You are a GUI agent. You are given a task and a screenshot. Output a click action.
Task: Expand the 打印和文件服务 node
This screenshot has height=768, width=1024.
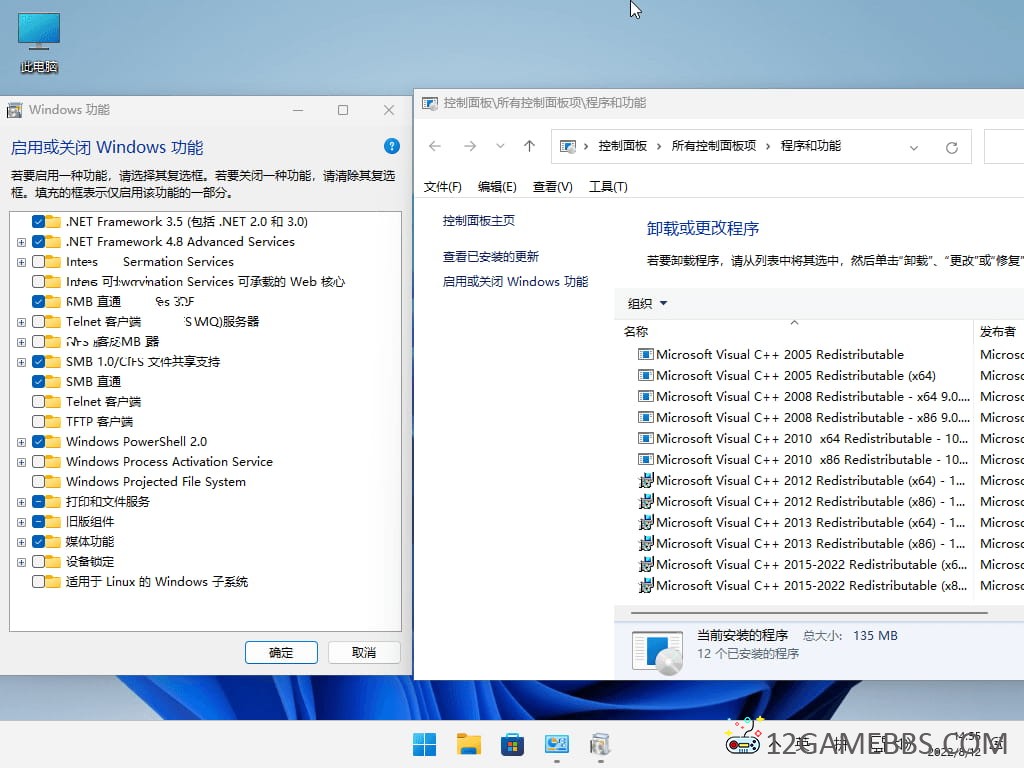click(22, 502)
